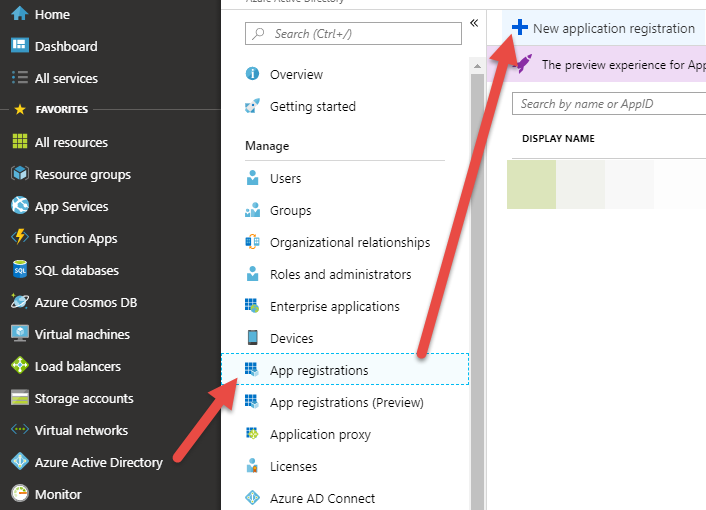Click the Roles and administrators icon
706x510 pixels.
coord(252,274)
